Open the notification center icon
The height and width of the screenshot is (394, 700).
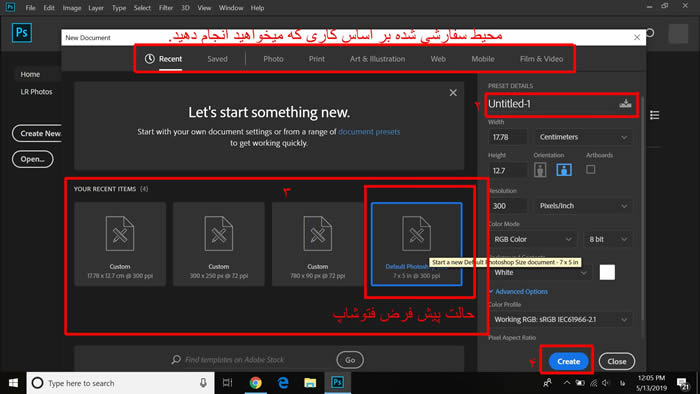[682, 383]
